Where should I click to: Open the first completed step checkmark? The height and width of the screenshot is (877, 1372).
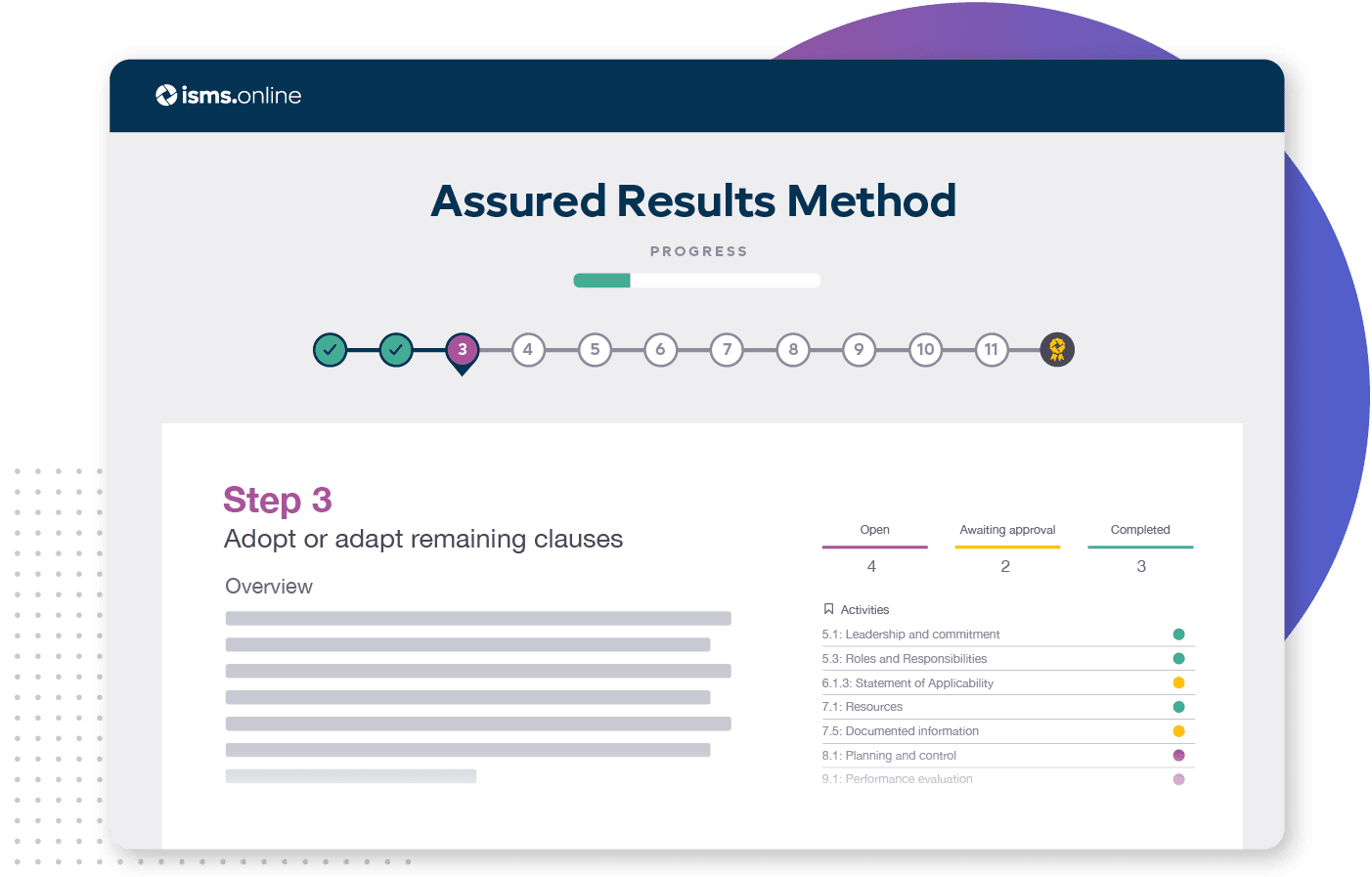click(x=330, y=349)
